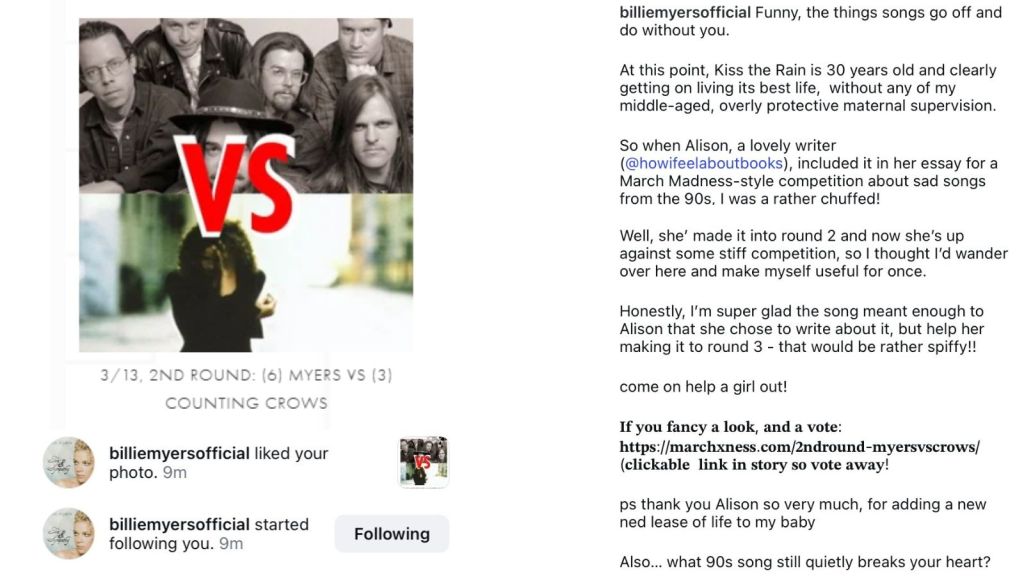Image resolution: width=1024 pixels, height=576 pixels.
Task: Open the marchxness.com 2ndround-myersvscrows URL
Action: 799,447
